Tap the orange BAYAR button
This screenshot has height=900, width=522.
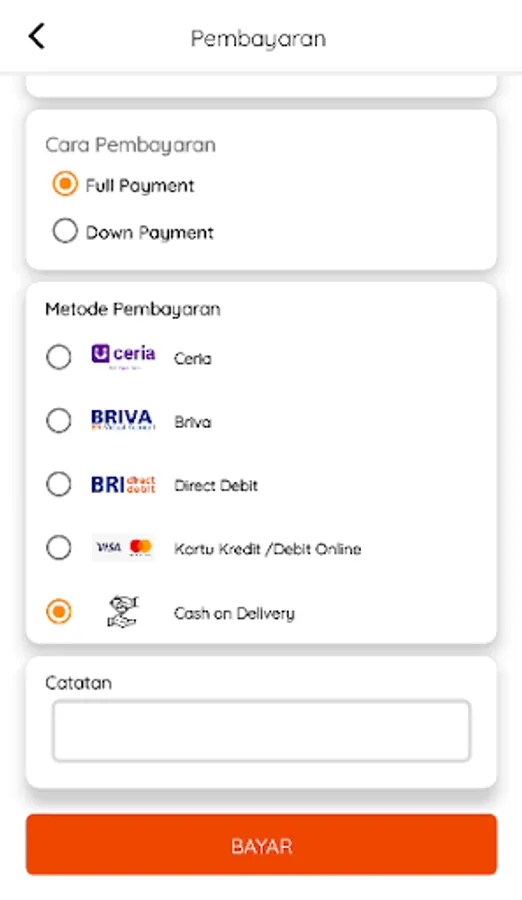click(x=261, y=845)
